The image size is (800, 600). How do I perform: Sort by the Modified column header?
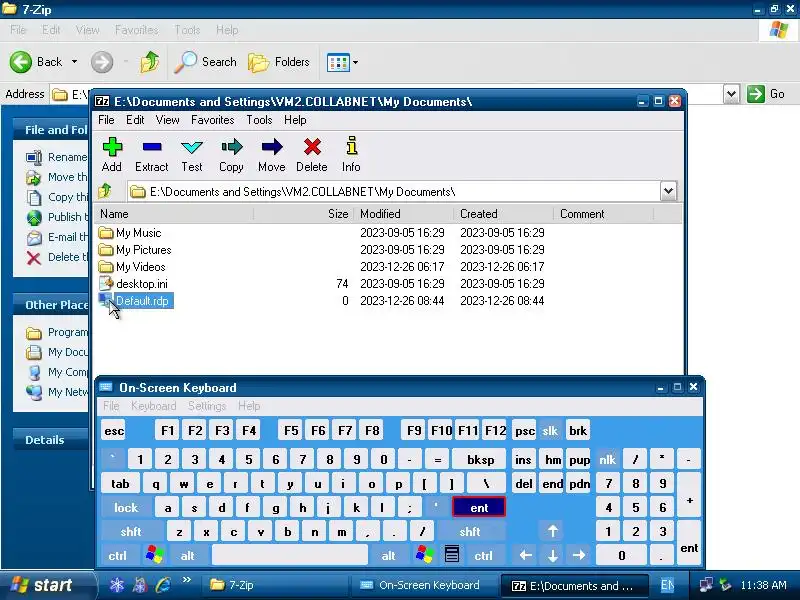click(x=404, y=214)
